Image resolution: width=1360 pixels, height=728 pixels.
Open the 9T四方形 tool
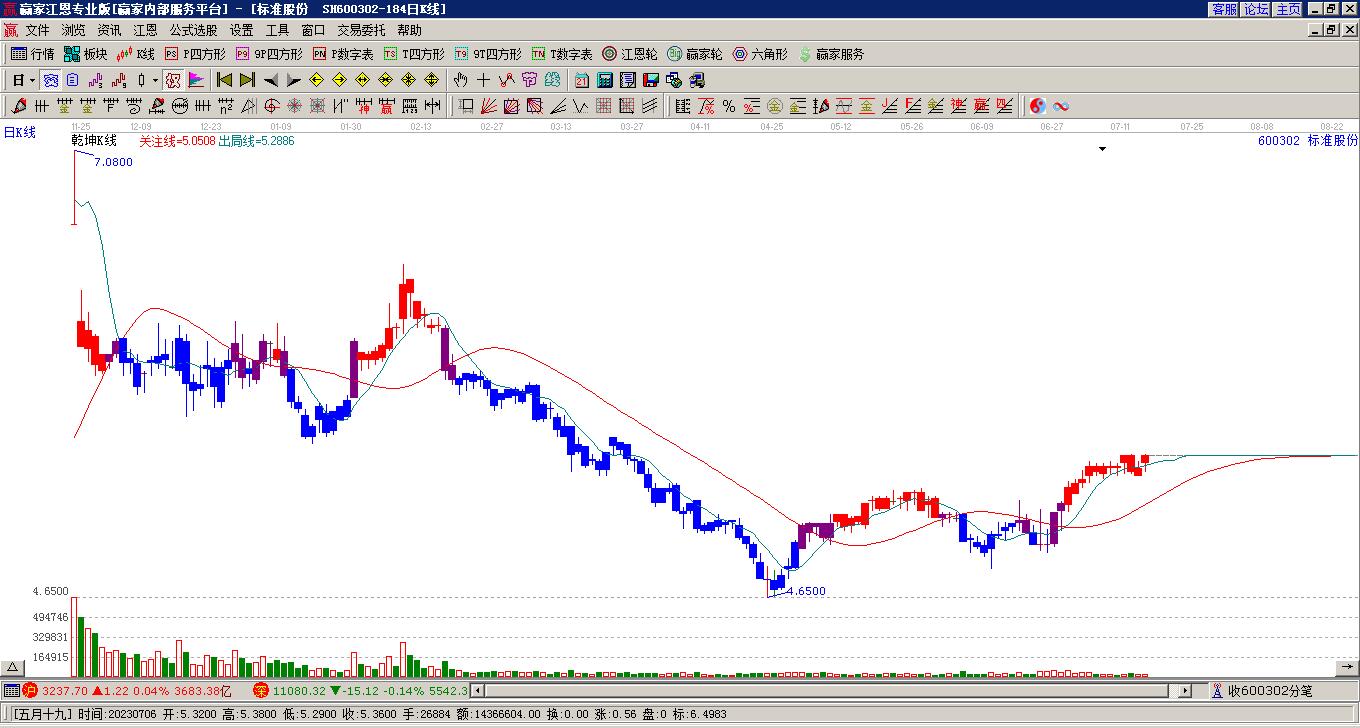point(488,54)
